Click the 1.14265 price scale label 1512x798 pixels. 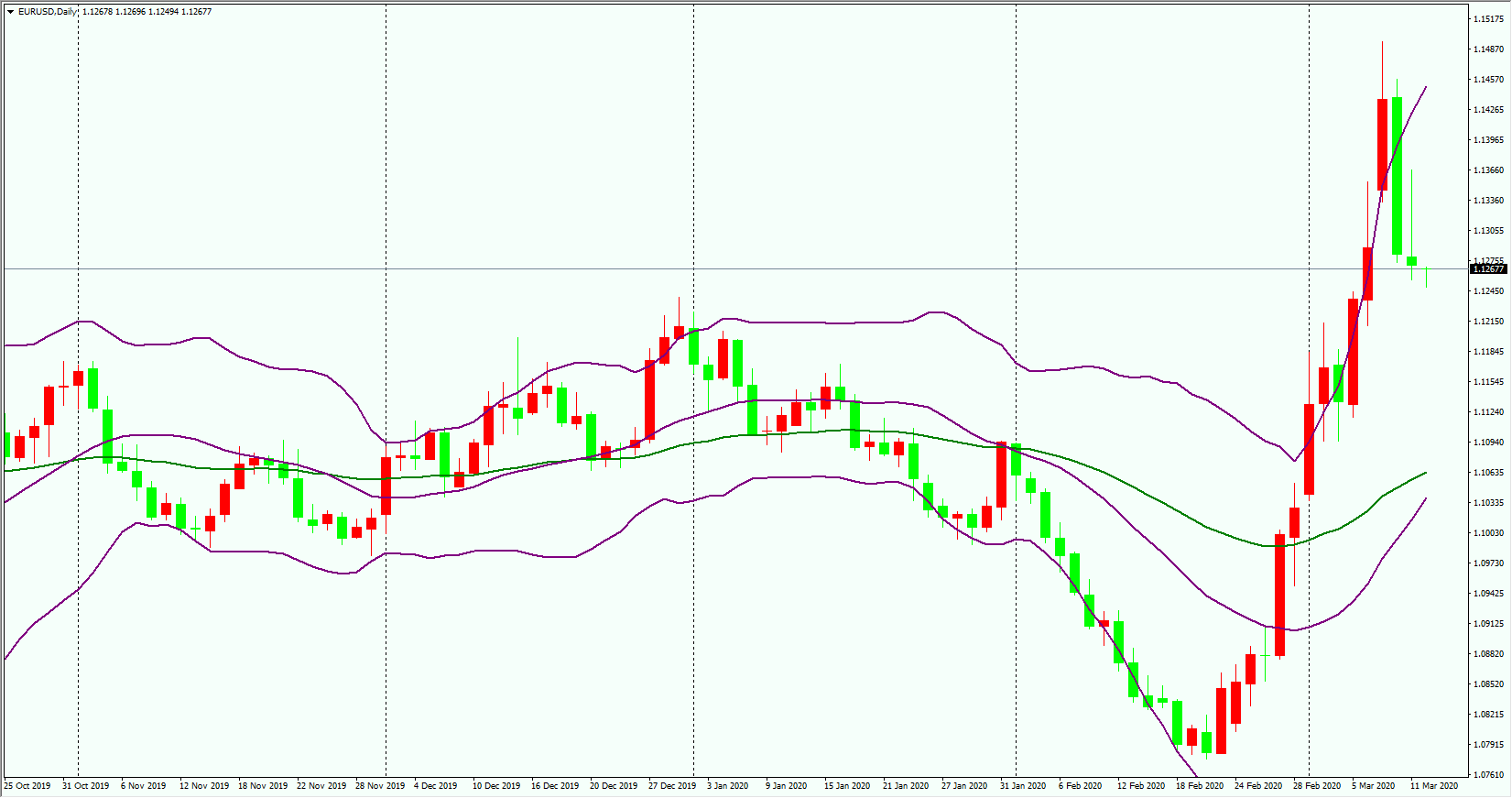point(1488,109)
